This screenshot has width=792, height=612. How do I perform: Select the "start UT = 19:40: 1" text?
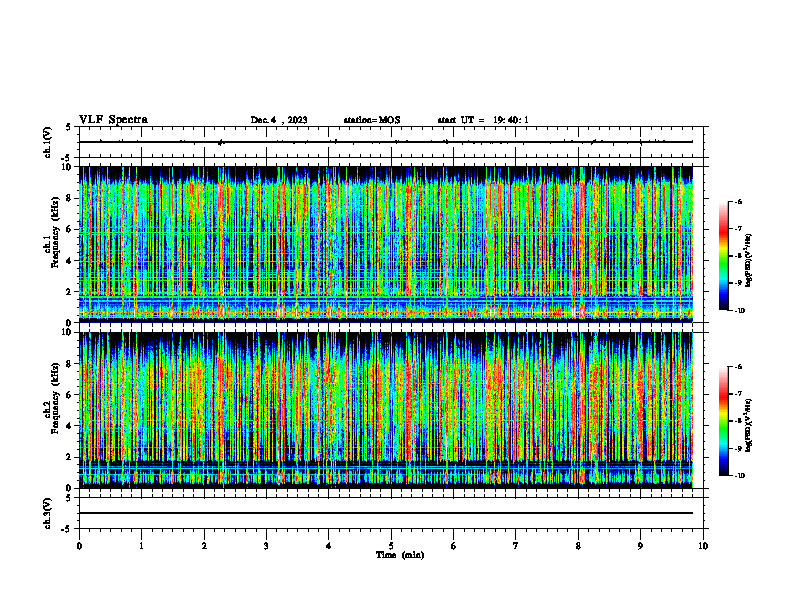click(483, 120)
